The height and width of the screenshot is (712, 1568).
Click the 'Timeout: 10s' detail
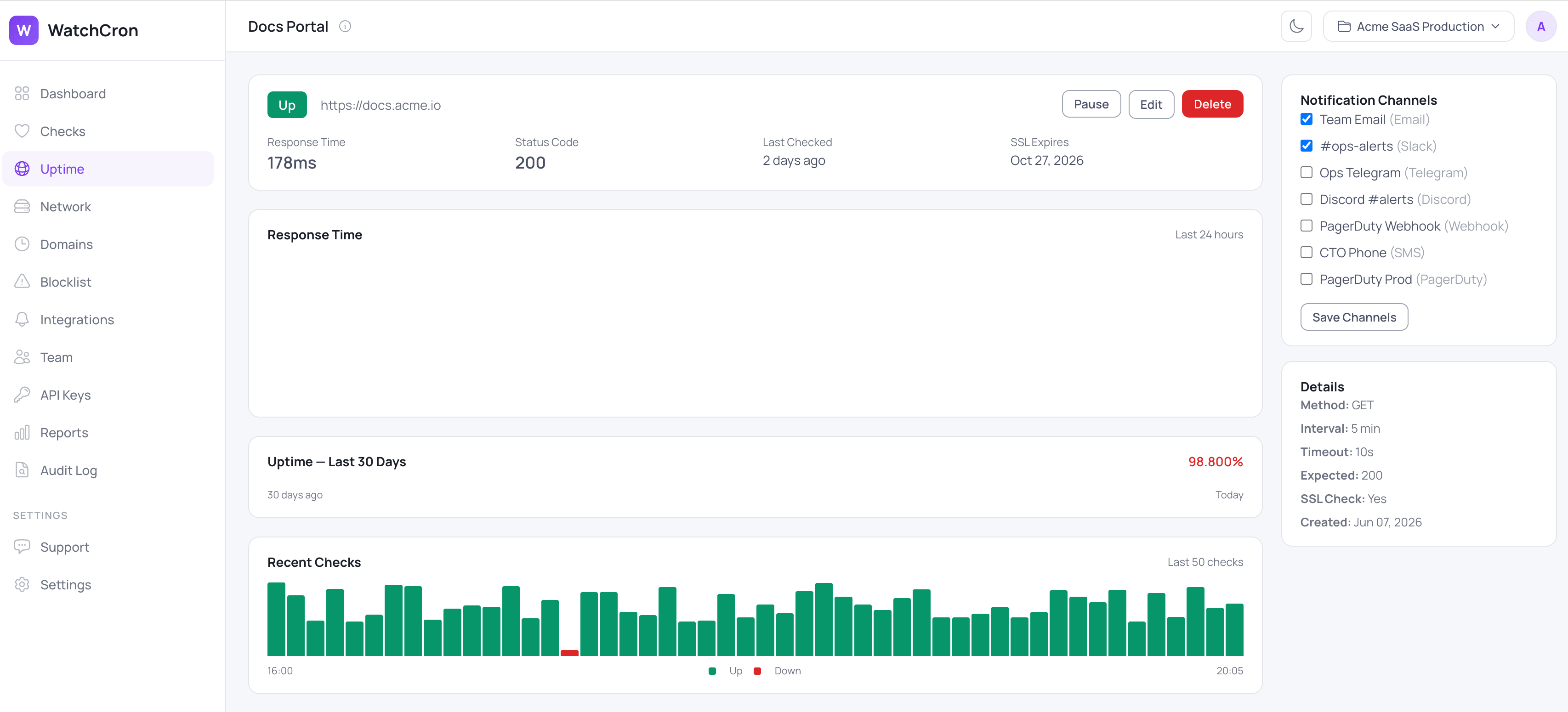pyautogui.click(x=1337, y=452)
